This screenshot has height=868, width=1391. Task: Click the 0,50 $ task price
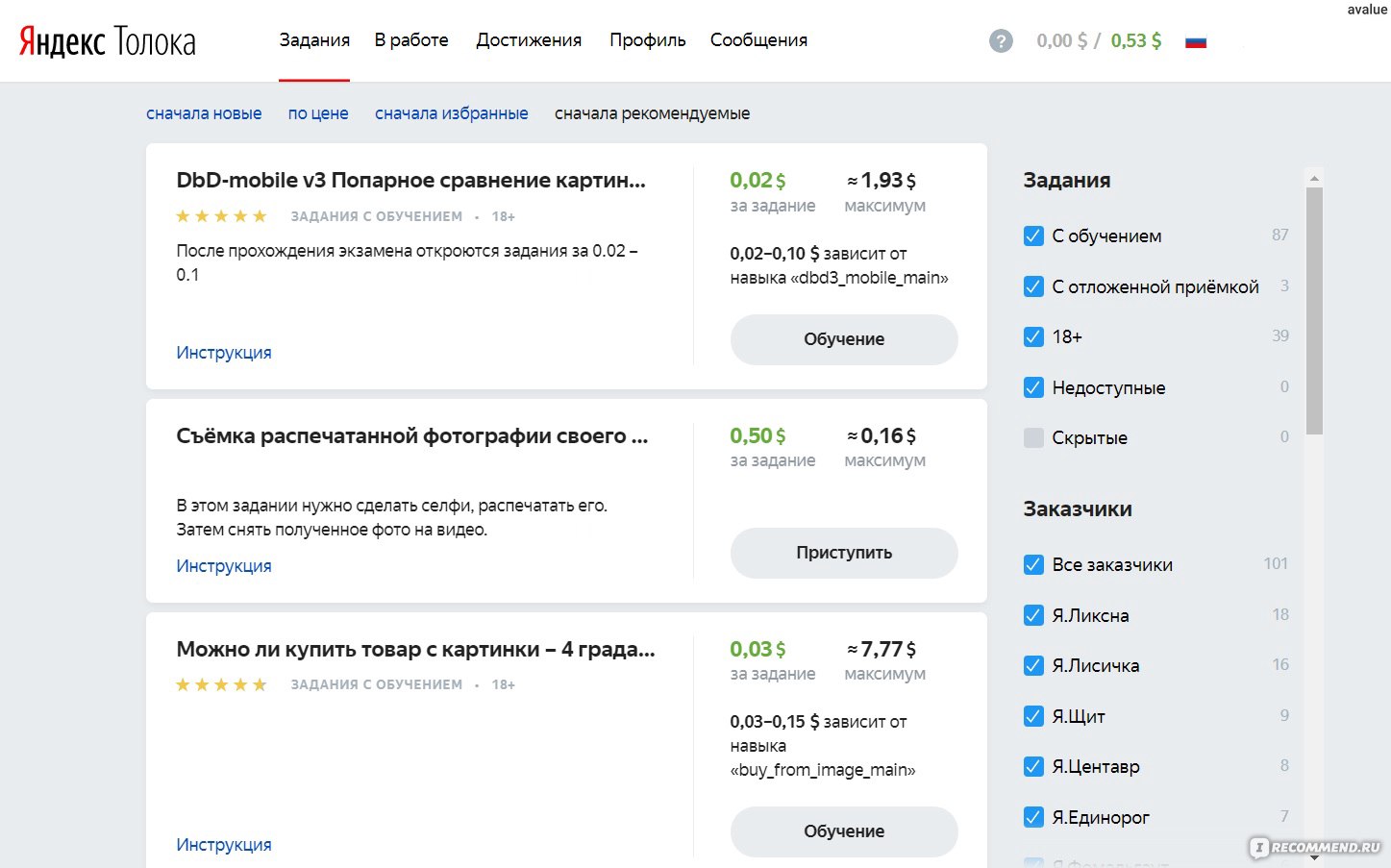click(758, 436)
